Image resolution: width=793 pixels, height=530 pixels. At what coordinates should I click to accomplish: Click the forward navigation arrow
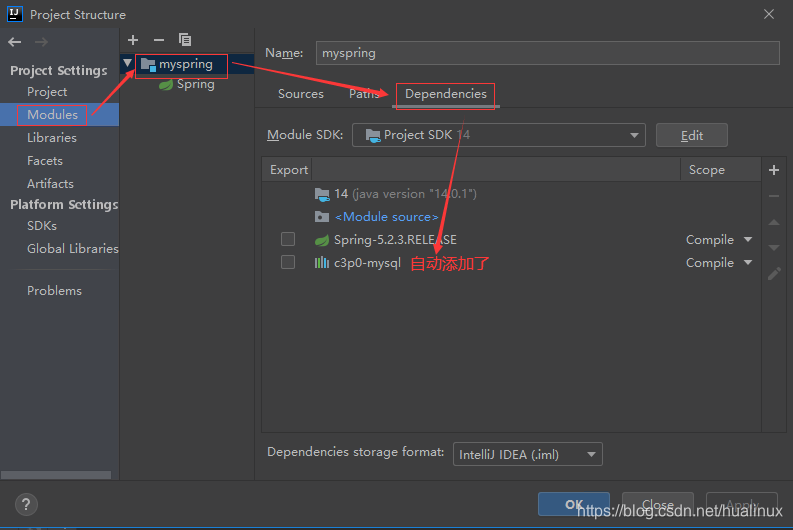coord(41,42)
